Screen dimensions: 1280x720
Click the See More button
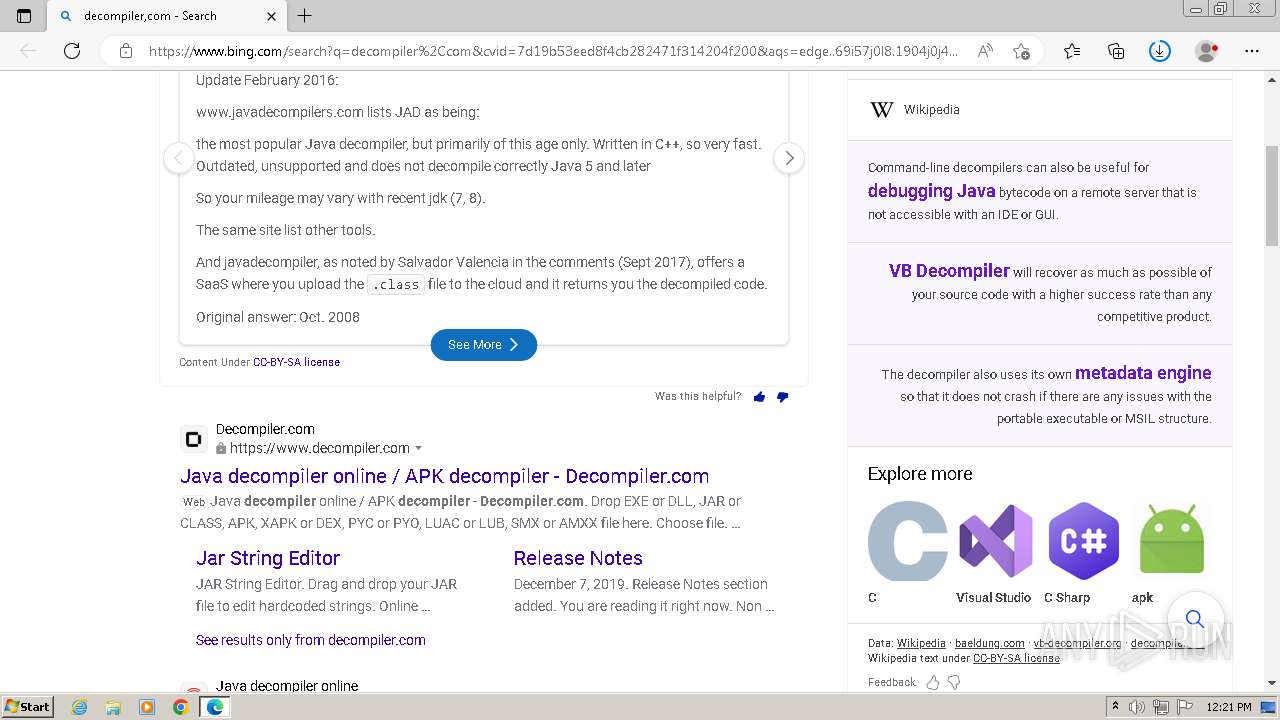click(x=484, y=344)
